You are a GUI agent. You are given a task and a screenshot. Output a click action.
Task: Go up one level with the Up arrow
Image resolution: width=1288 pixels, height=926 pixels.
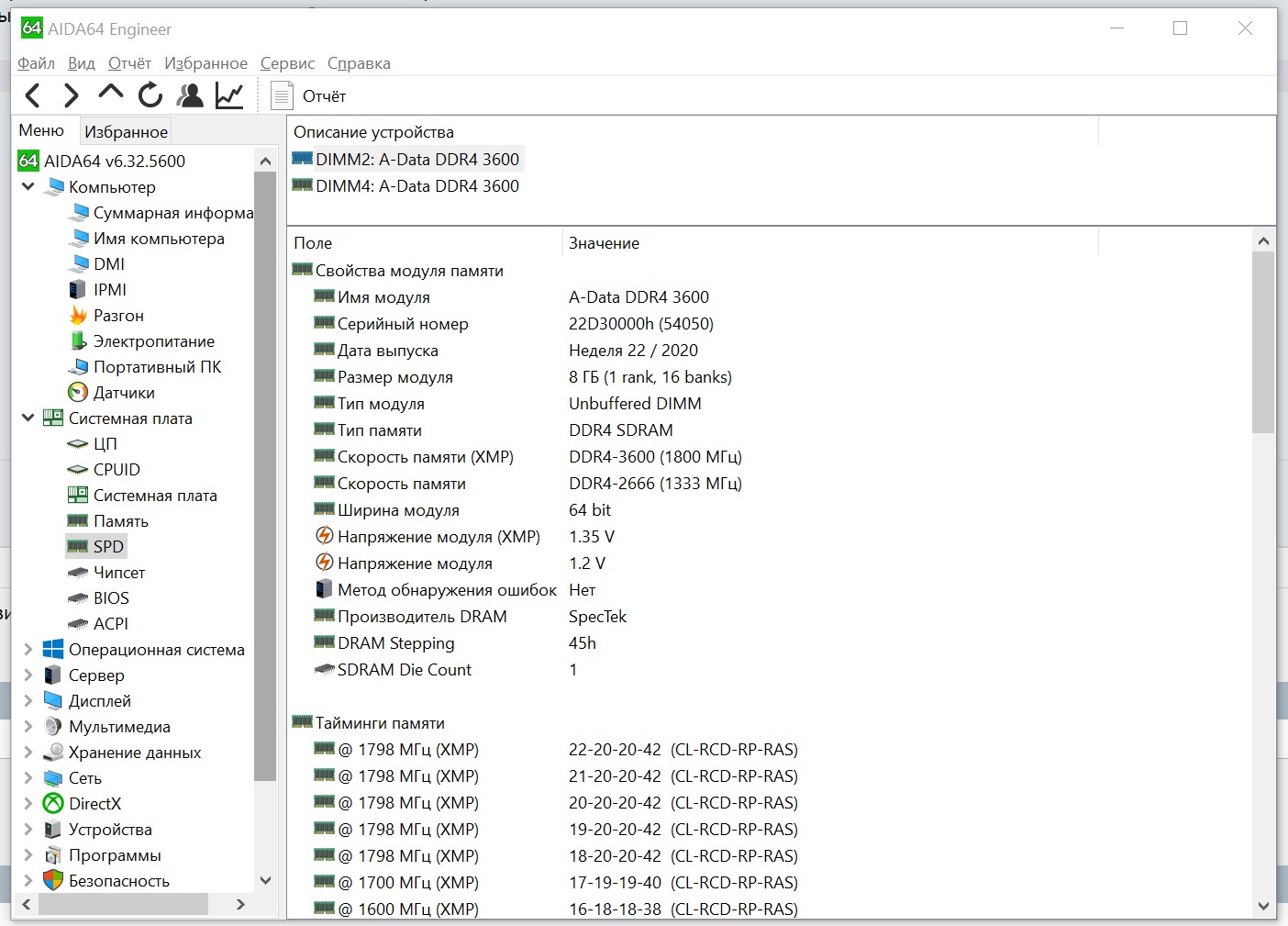(111, 93)
